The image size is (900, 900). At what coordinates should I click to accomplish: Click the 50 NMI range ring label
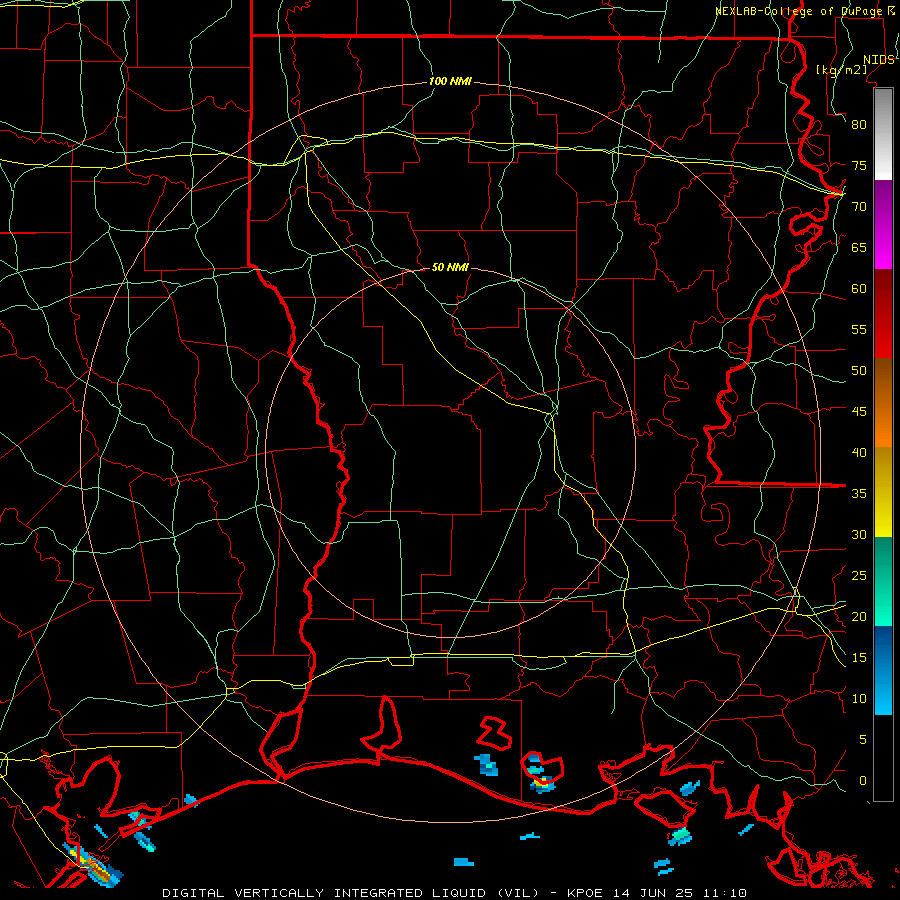[x=450, y=267]
